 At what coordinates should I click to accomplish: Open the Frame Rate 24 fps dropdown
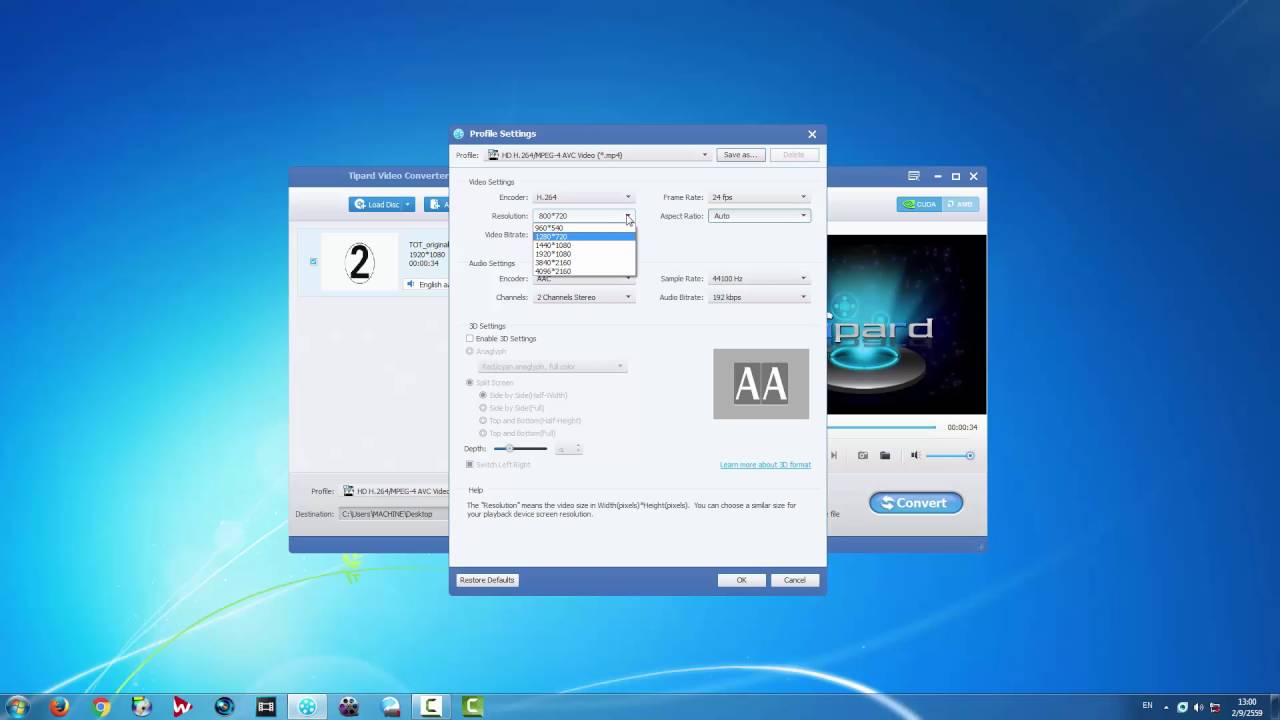click(758, 197)
